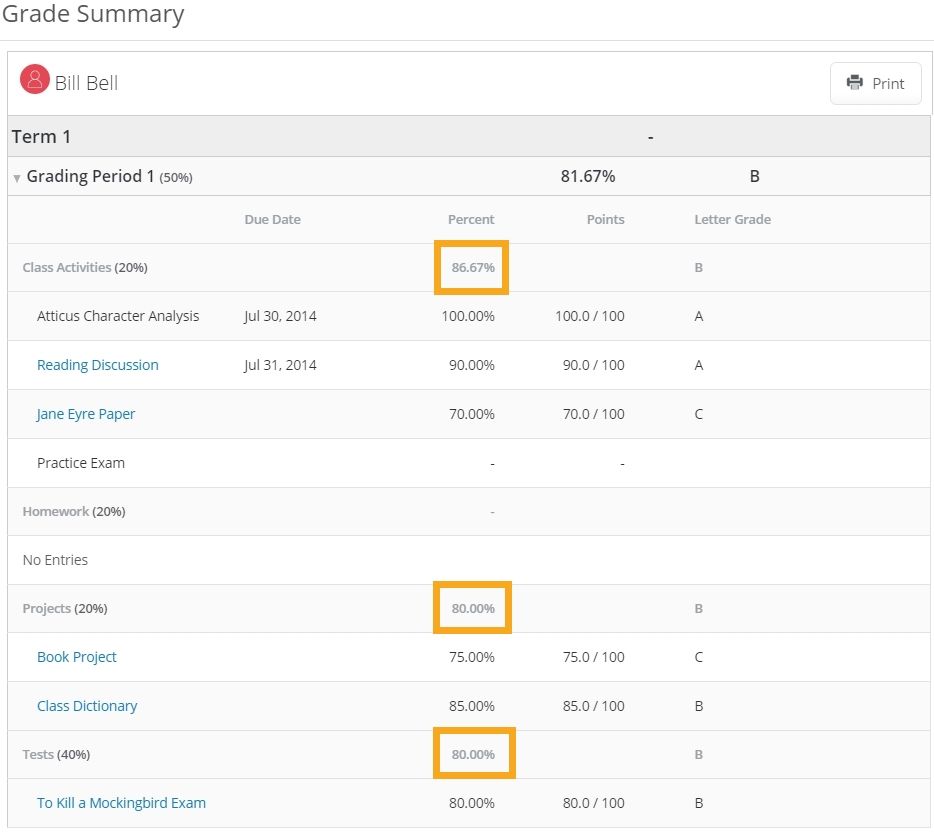934x832 pixels.
Task: Open the Class Dictionary link
Action: pyautogui.click(x=87, y=706)
